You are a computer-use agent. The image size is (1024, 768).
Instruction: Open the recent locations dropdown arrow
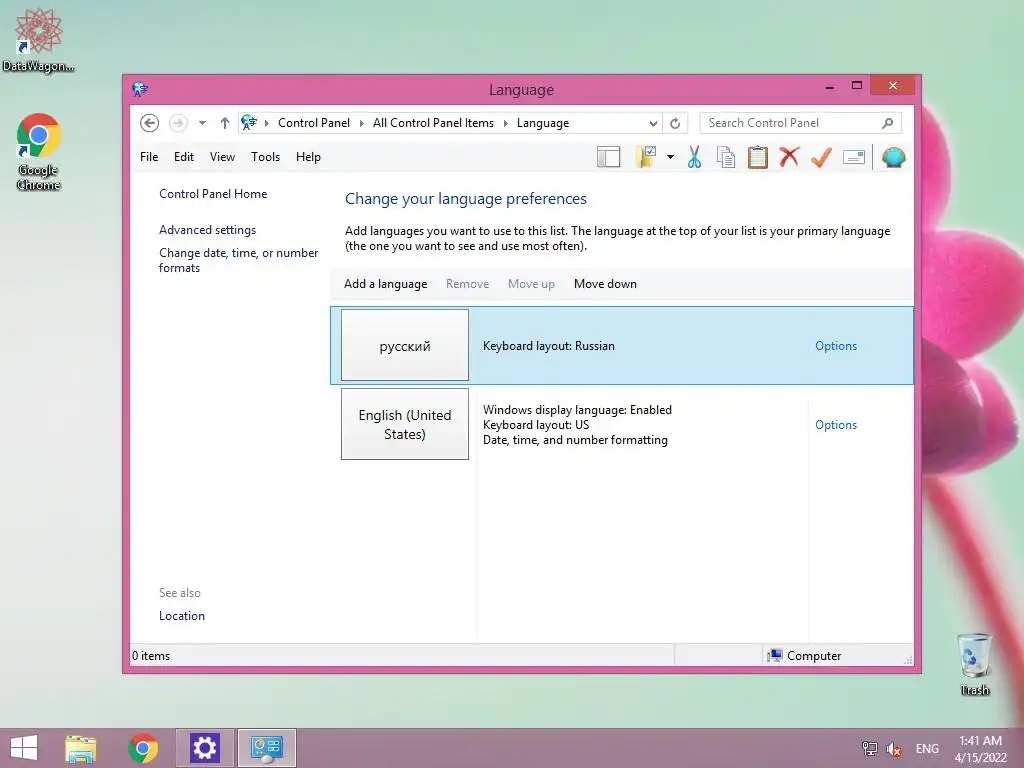coord(202,123)
